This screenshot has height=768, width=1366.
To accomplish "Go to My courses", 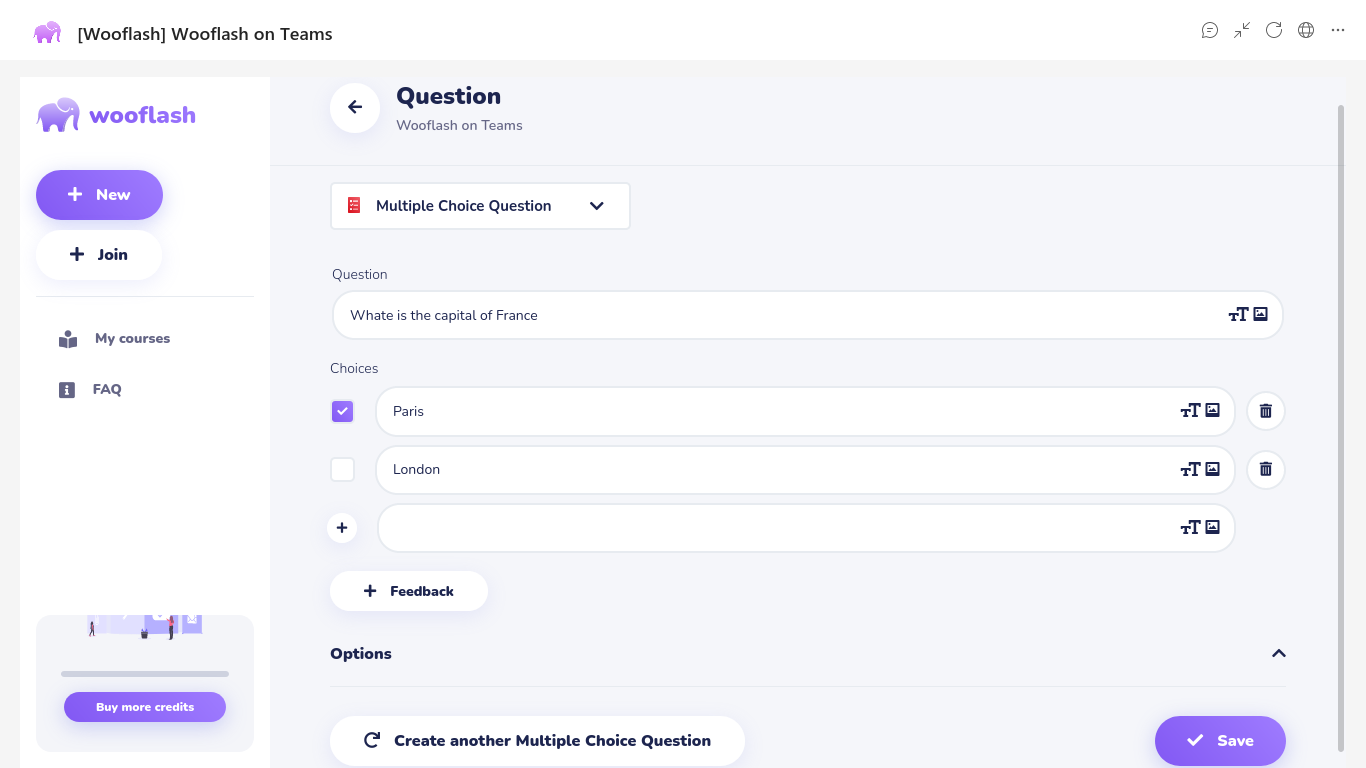I will 131,339.
